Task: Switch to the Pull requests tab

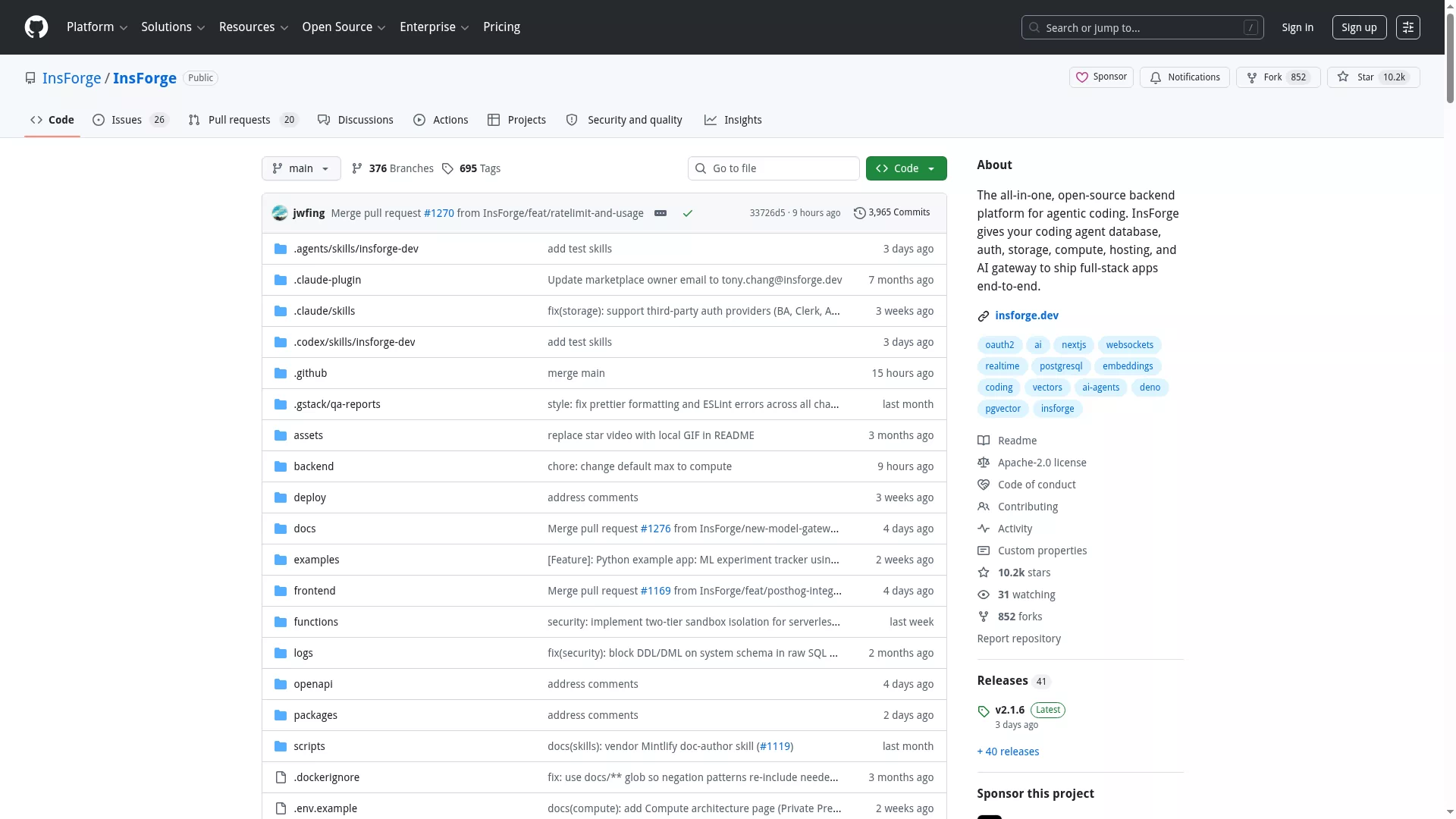Action: 243,120
